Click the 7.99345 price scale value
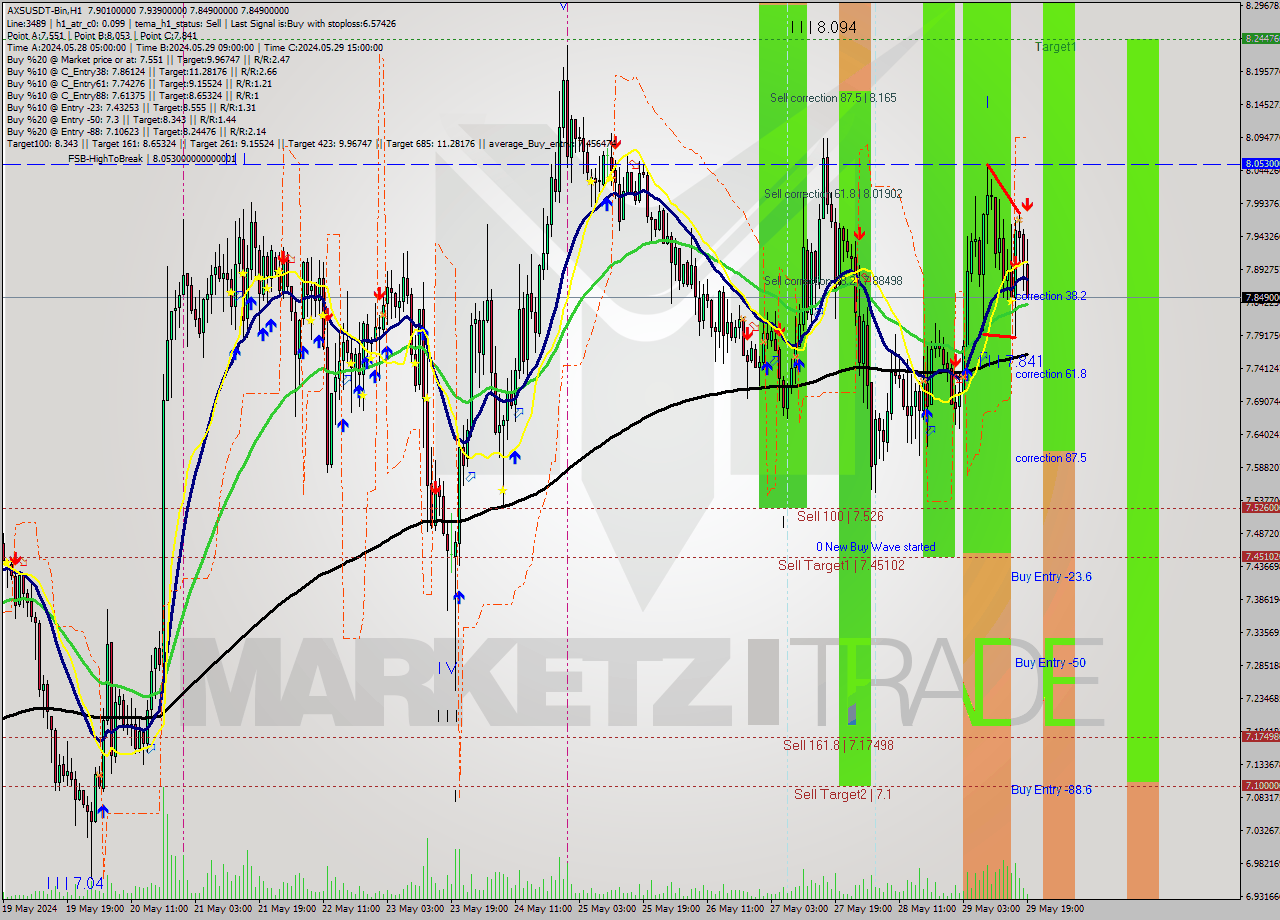1280x920 pixels. coord(1262,203)
